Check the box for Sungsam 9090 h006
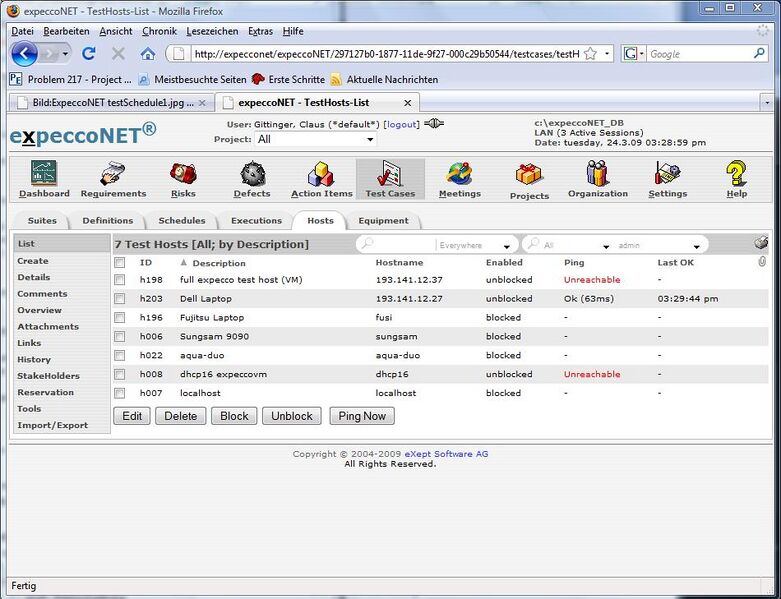 [120, 337]
